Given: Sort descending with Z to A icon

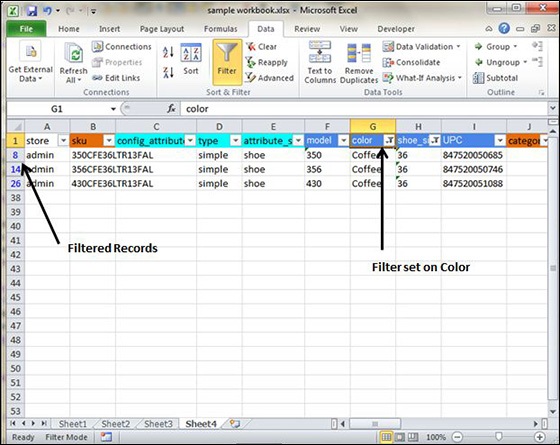Looking at the screenshot, I should pos(168,72).
